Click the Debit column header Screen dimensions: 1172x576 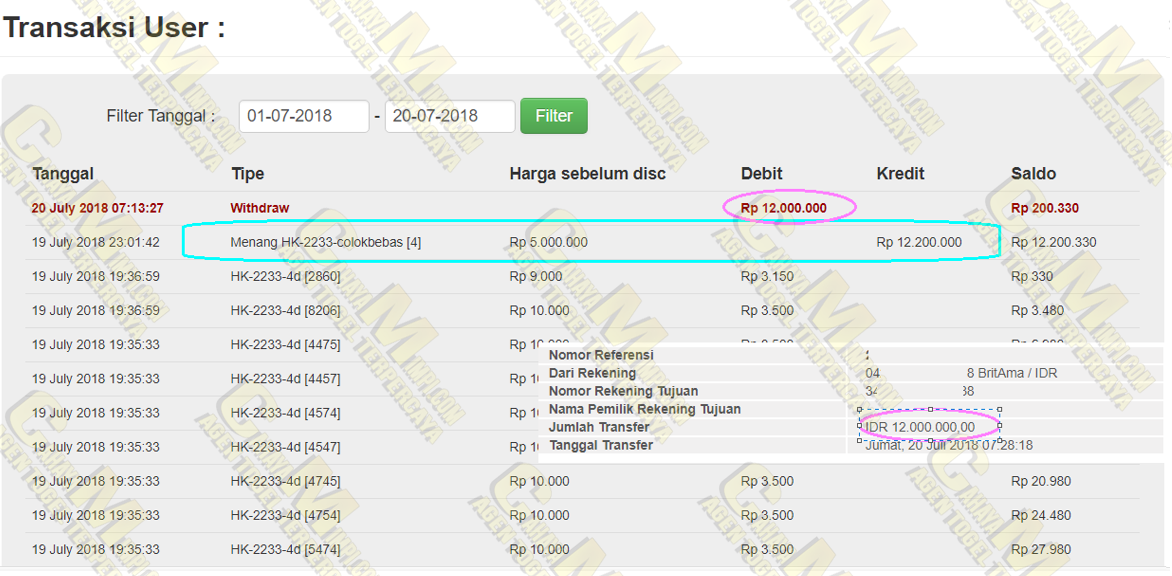761,174
